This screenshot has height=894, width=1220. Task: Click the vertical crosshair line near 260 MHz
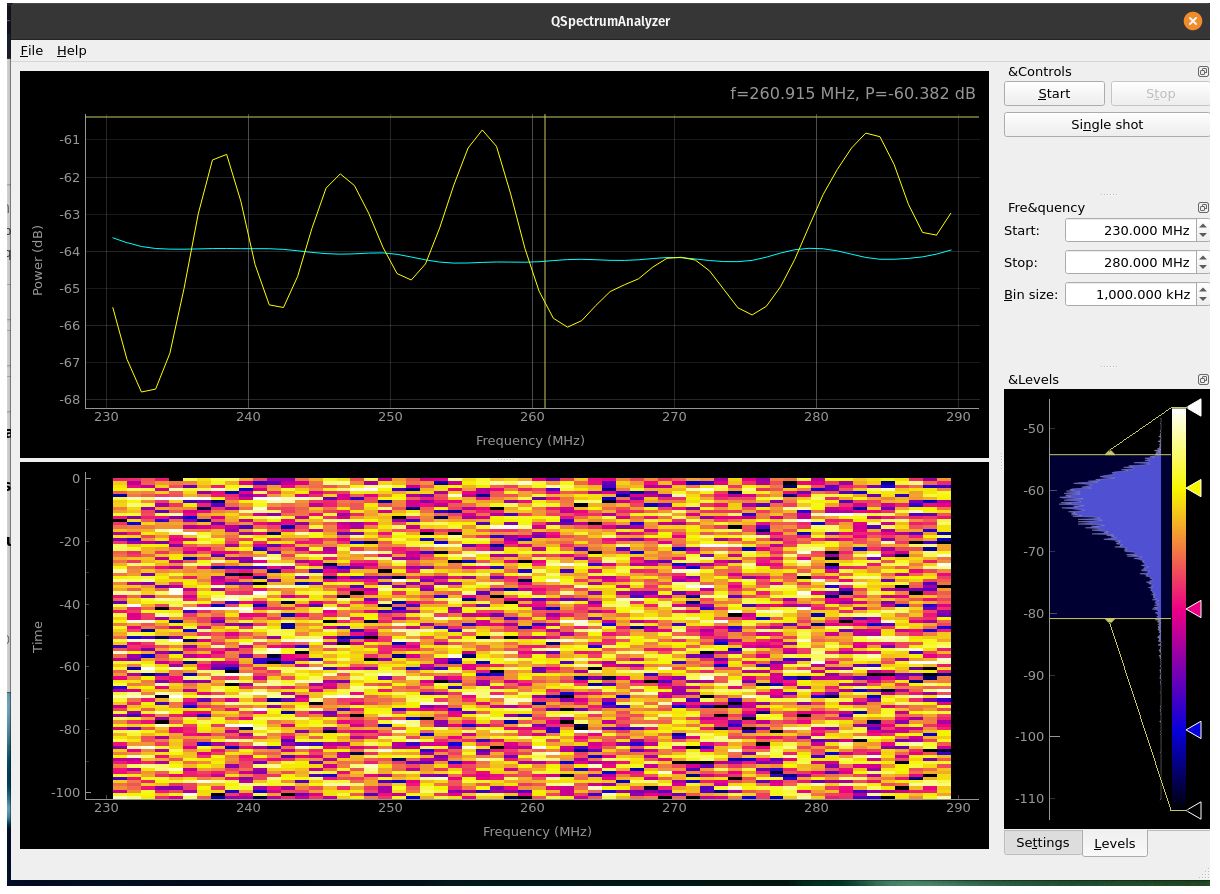click(545, 260)
